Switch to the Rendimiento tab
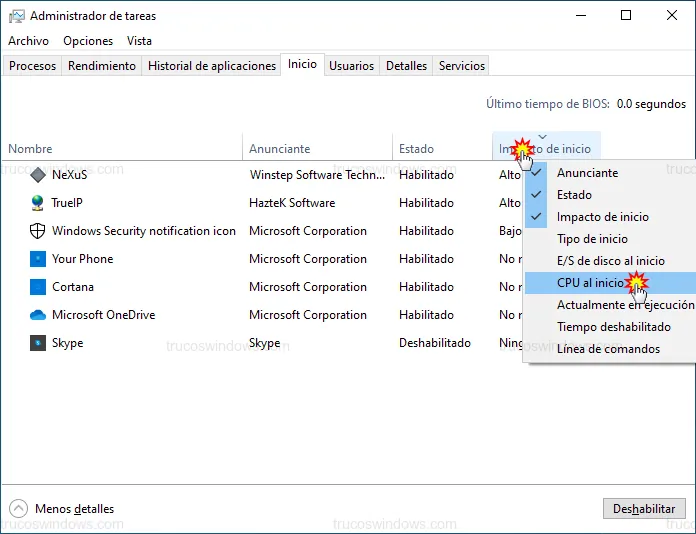Viewport: 696px width, 534px height. (101, 66)
